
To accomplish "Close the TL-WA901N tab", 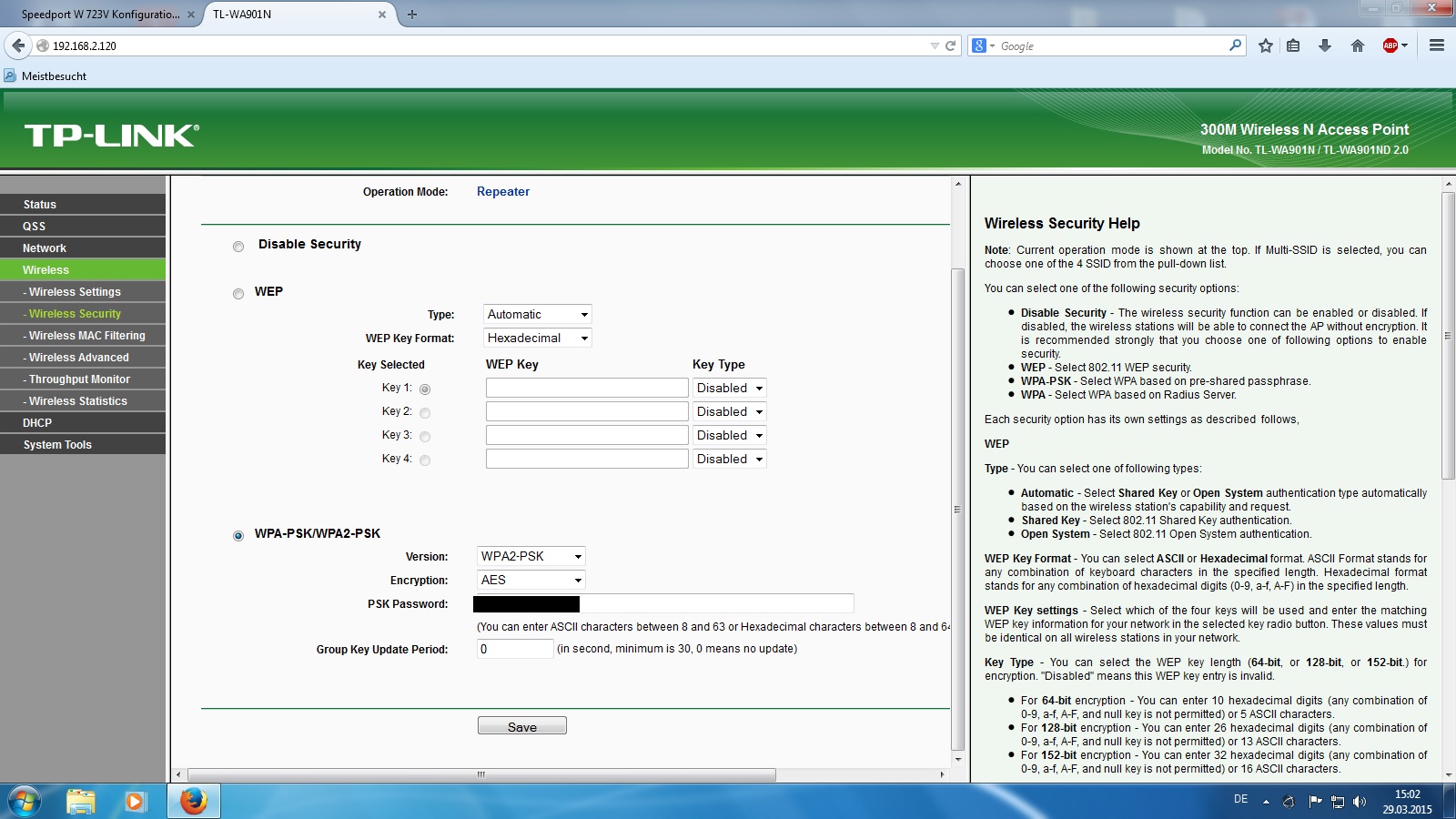I will 382,15.
